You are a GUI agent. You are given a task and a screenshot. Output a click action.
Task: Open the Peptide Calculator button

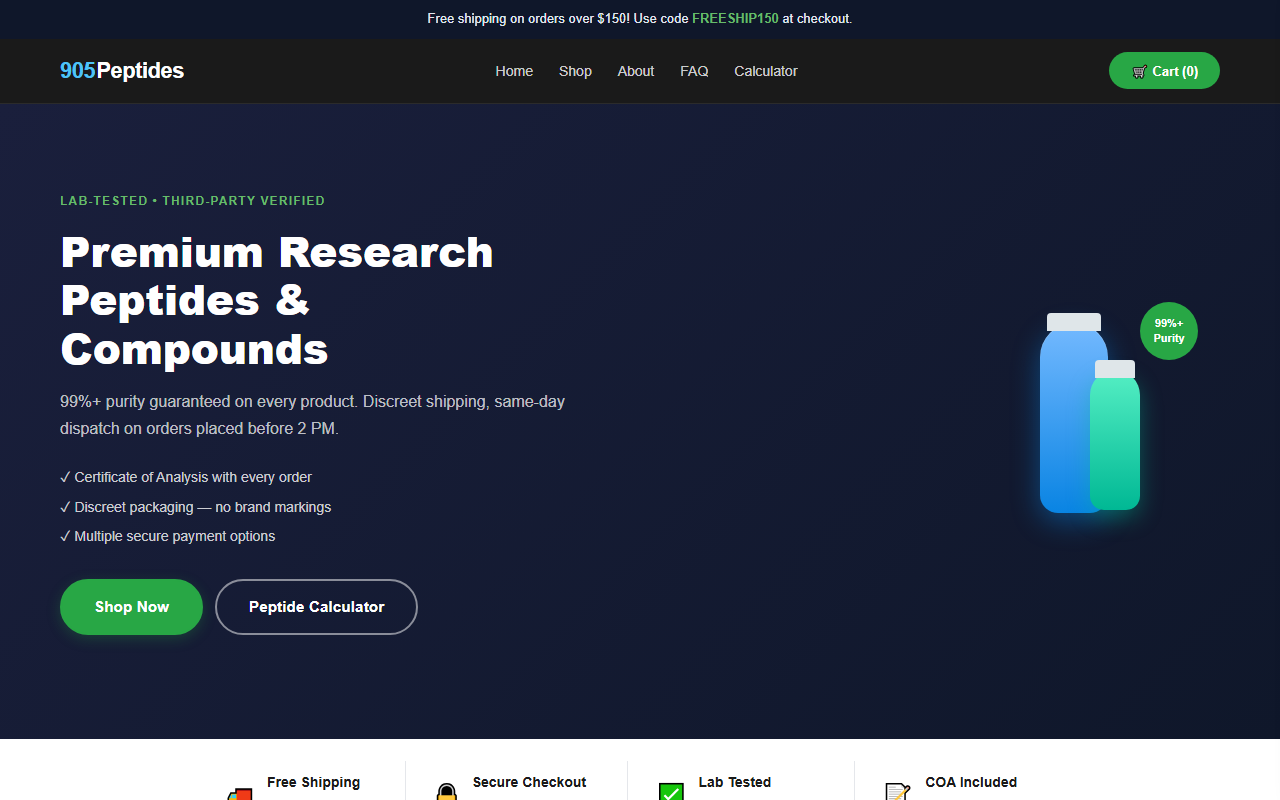coord(316,607)
